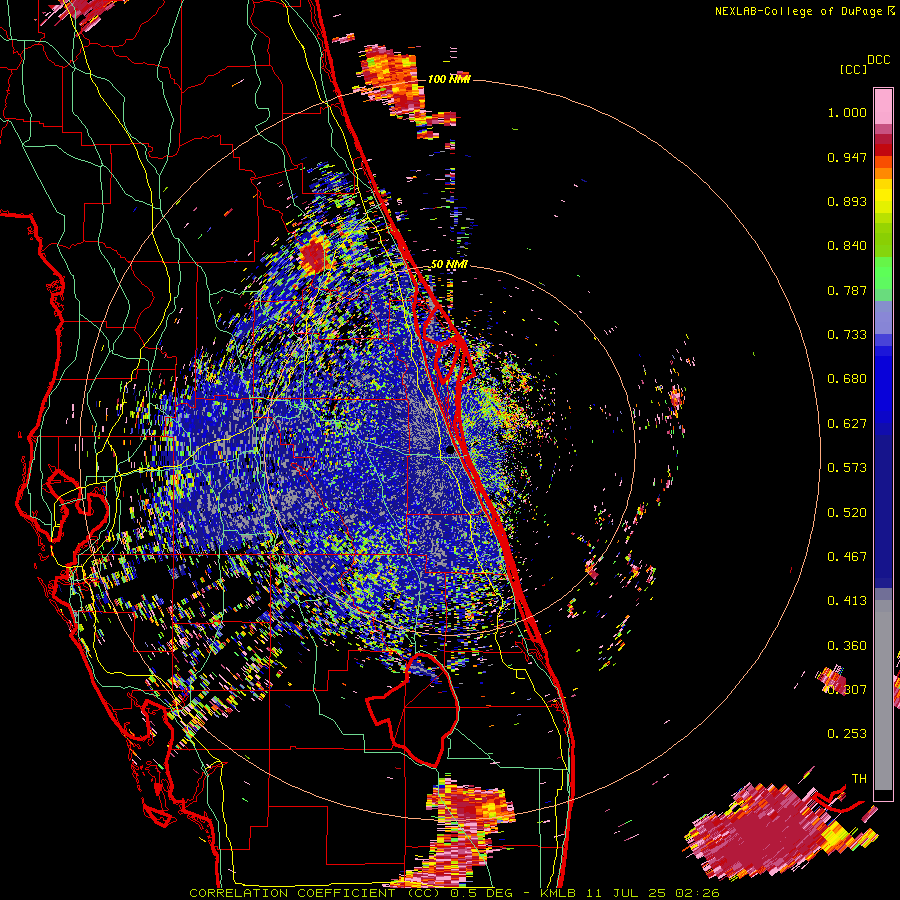Pick the light pink top colorbar segment

883,106
